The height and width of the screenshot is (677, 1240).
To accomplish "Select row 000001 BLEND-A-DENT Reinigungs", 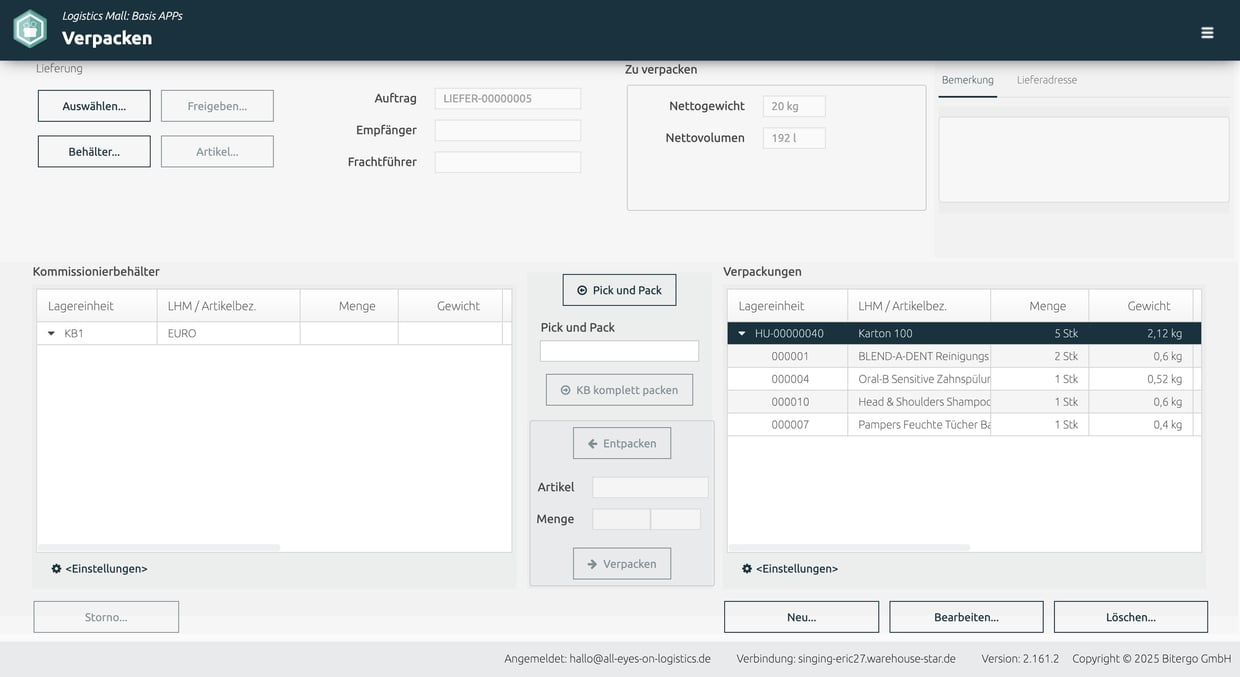I will [x=964, y=356].
